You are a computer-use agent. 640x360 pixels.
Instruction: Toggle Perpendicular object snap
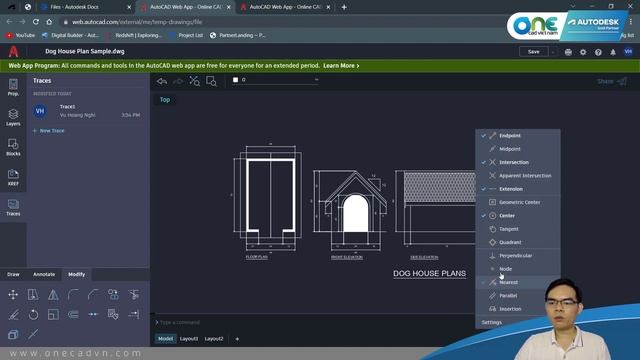[x=518, y=256]
